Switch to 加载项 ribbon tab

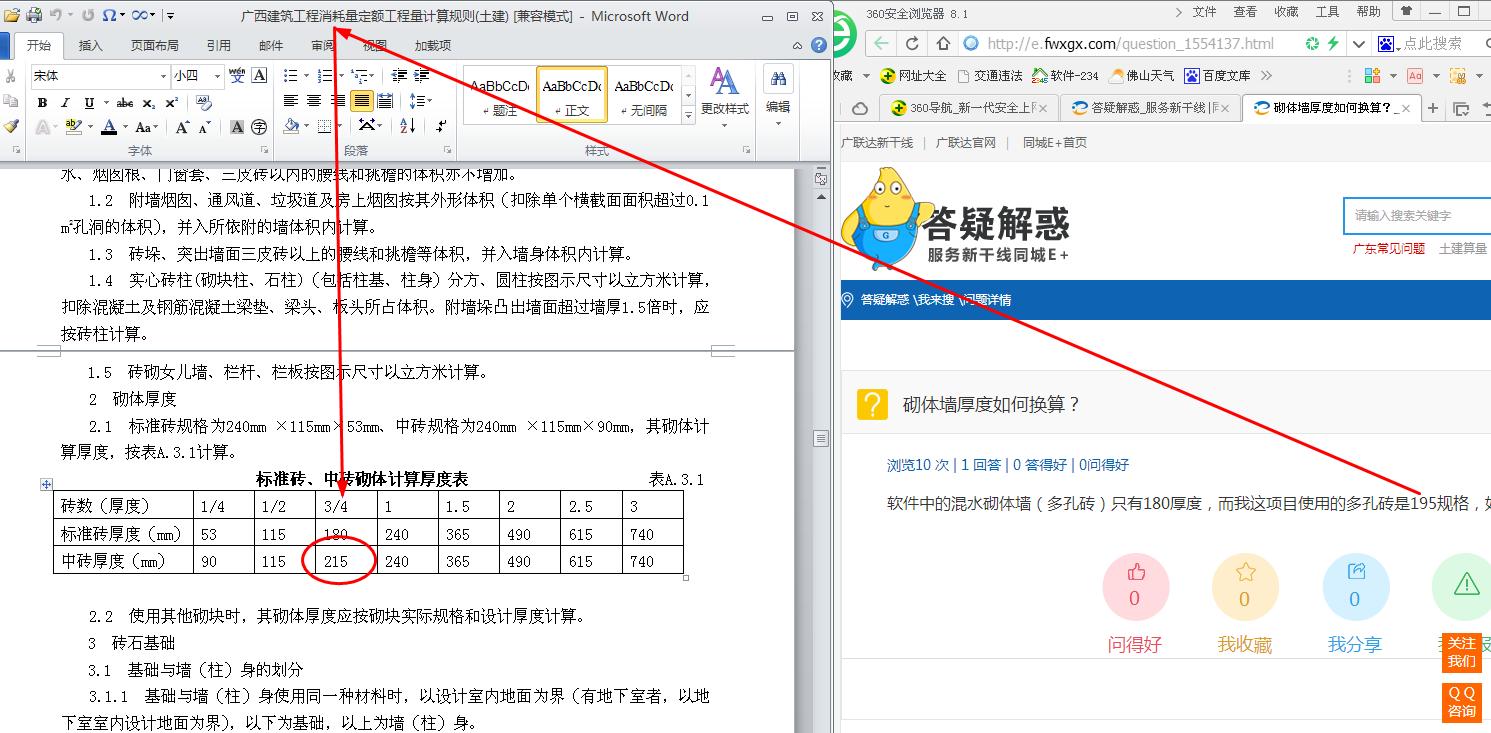(x=432, y=45)
